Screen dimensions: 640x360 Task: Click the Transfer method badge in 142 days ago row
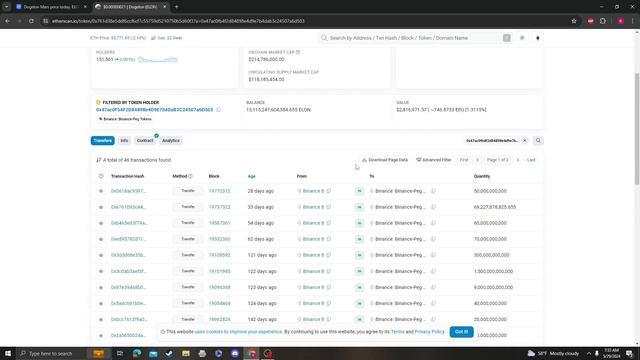[188, 320]
